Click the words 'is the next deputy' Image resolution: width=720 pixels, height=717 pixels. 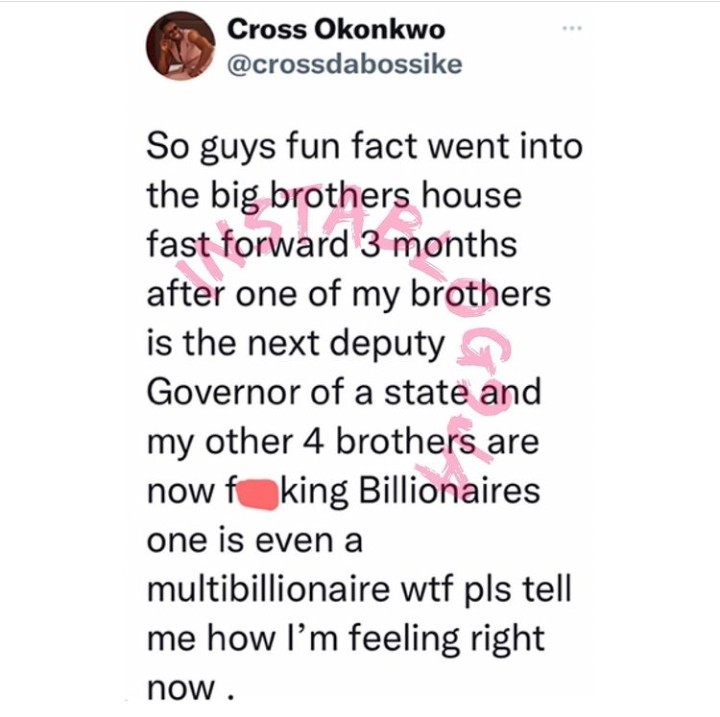point(296,345)
